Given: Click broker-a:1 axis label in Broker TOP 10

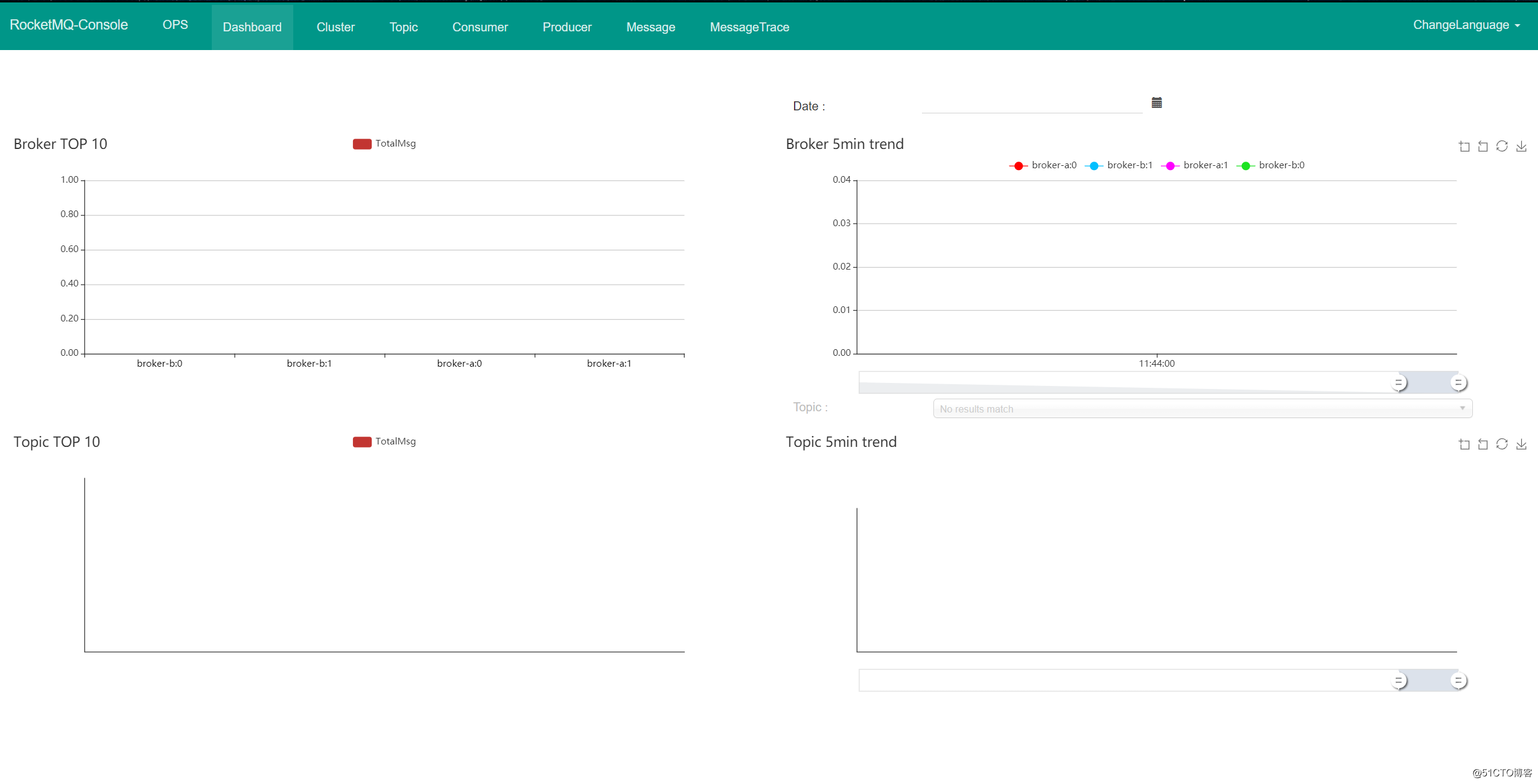Looking at the screenshot, I should point(609,364).
